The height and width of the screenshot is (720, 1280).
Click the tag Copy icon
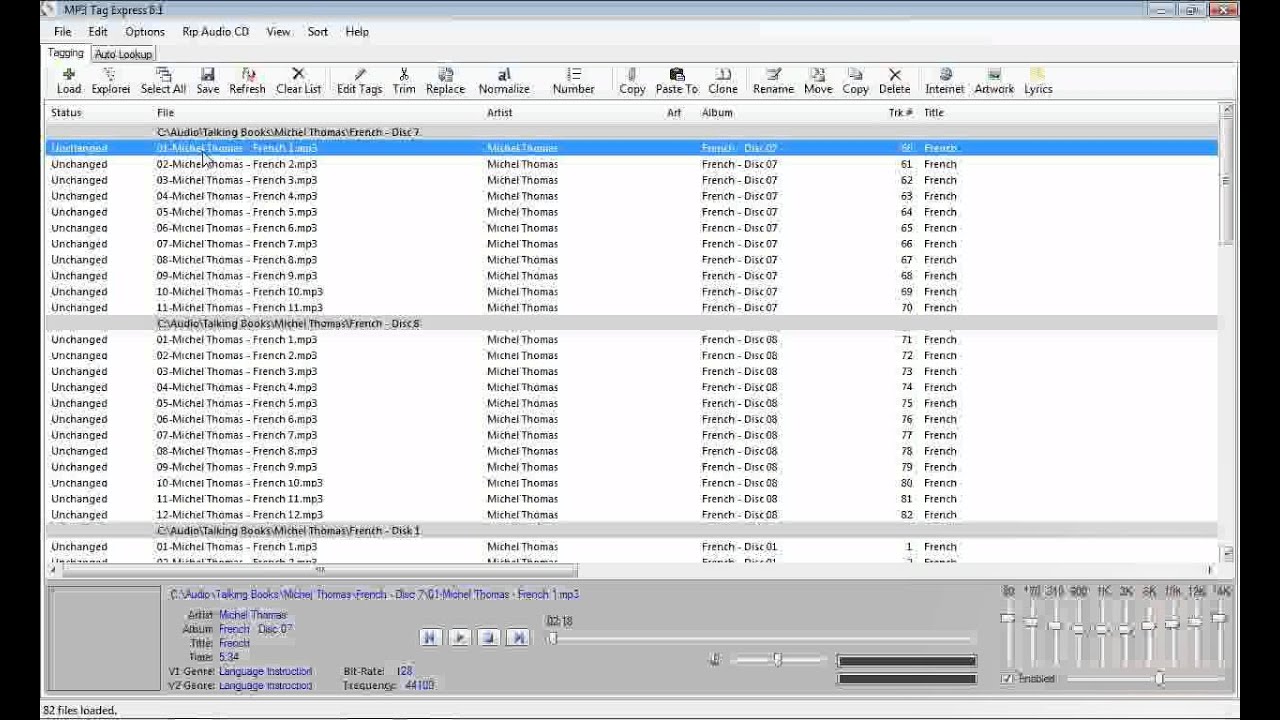tap(632, 81)
